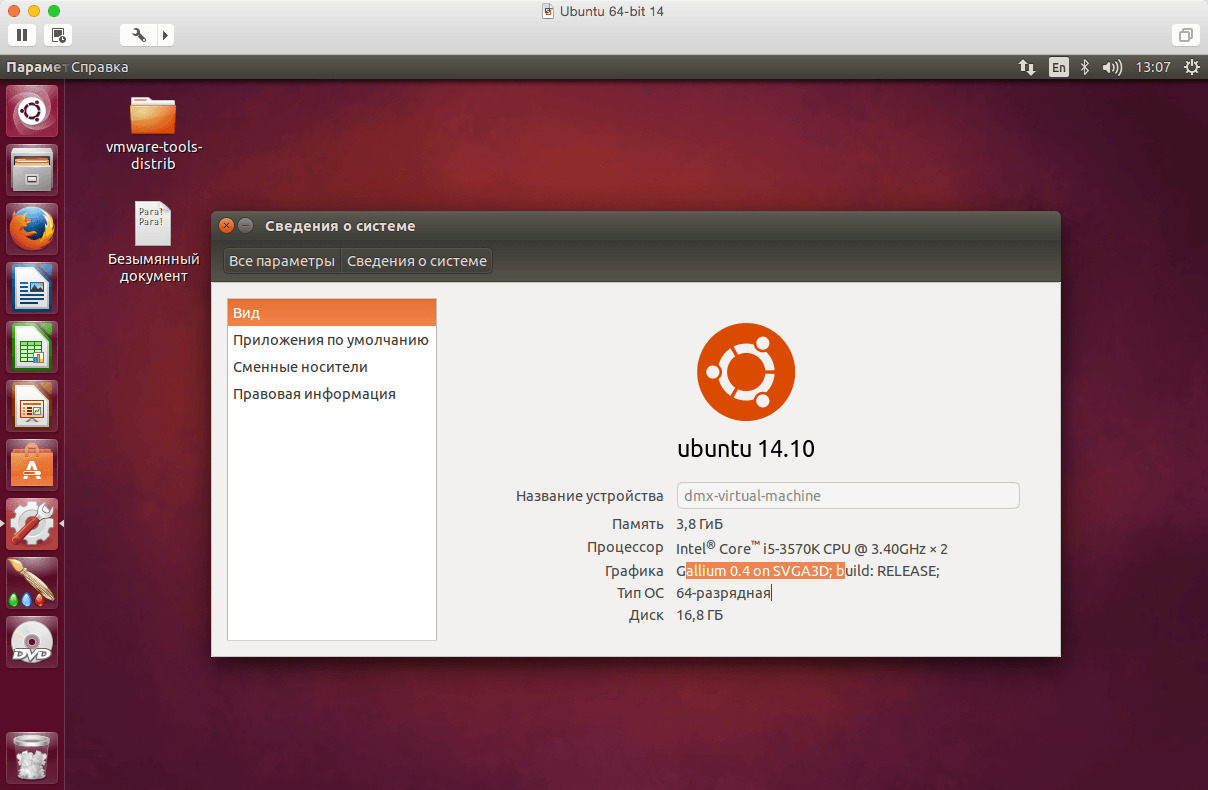Launch Firefox web browser from launcher
Image resolution: width=1208 pixels, height=790 pixels.
(33, 229)
